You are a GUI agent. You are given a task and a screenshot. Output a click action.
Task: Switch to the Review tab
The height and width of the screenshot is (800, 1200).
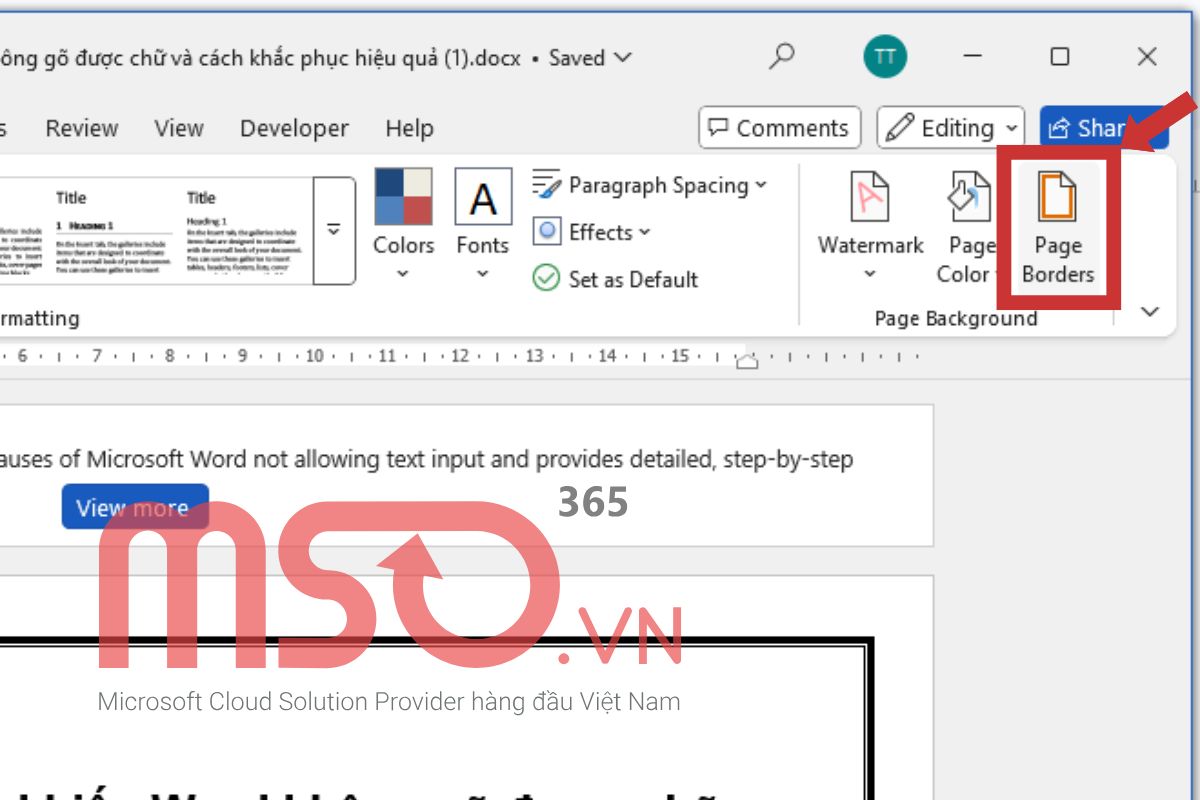[x=81, y=128]
